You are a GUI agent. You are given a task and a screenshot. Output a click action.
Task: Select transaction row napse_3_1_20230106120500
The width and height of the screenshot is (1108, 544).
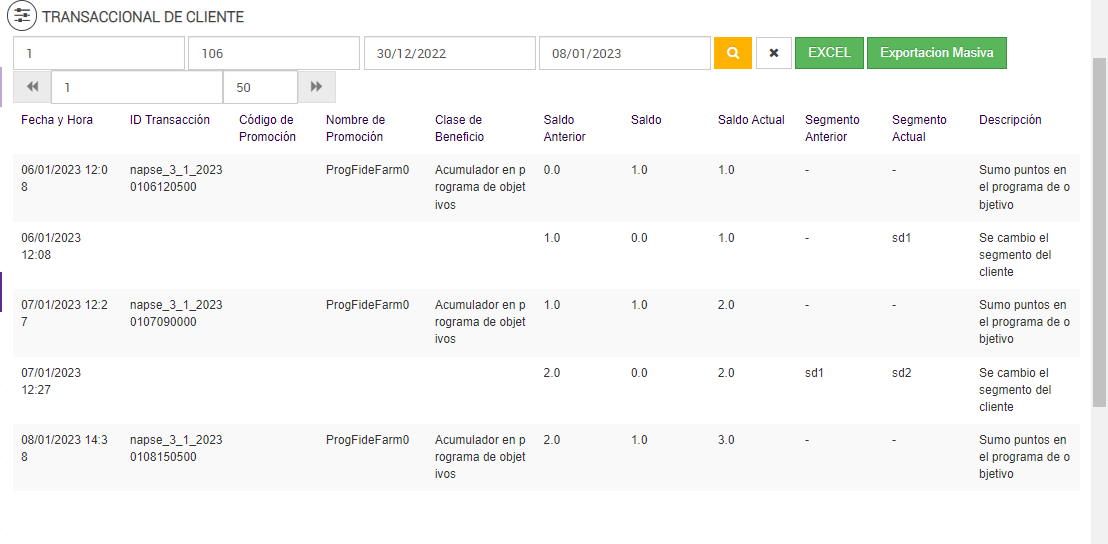tap(176, 178)
